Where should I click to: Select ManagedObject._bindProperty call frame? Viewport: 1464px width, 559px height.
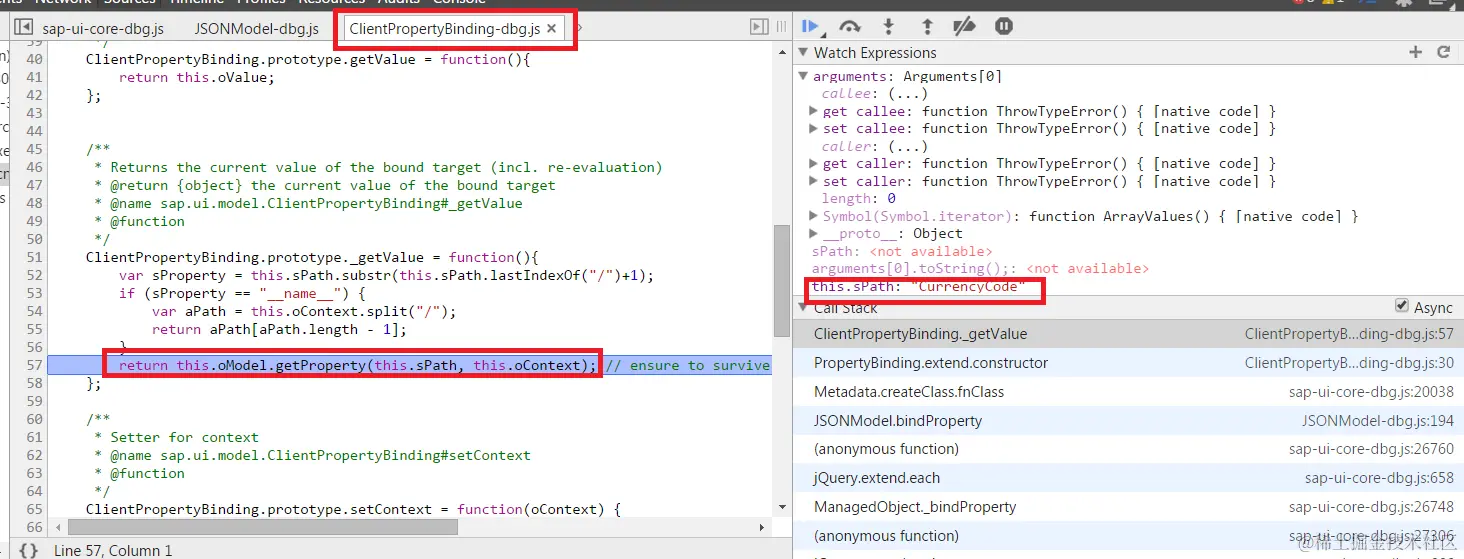point(1128,507)
